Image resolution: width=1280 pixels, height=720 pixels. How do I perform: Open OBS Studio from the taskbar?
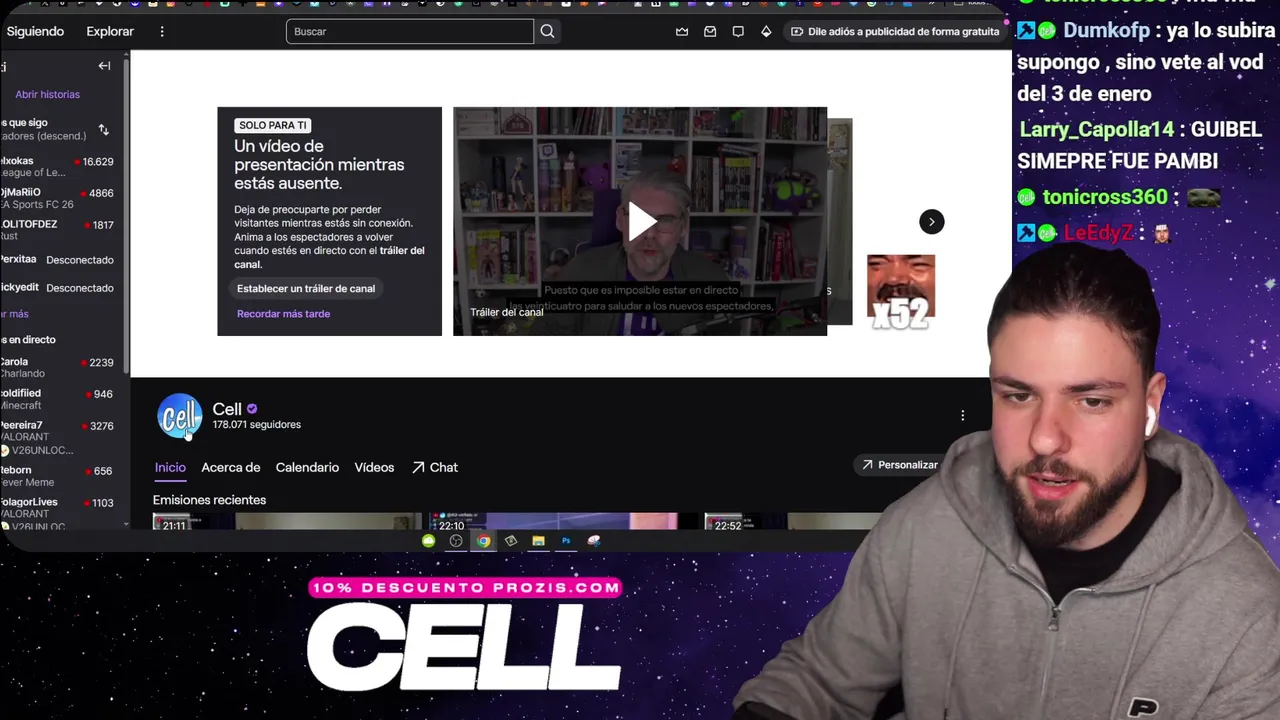[456, 541]
